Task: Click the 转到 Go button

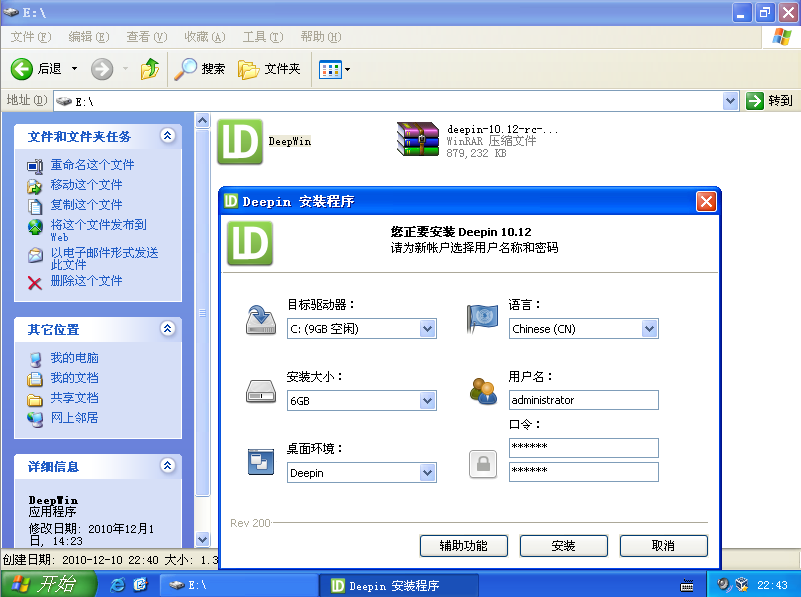Action: pyautogui.click(x=769, y=101)
